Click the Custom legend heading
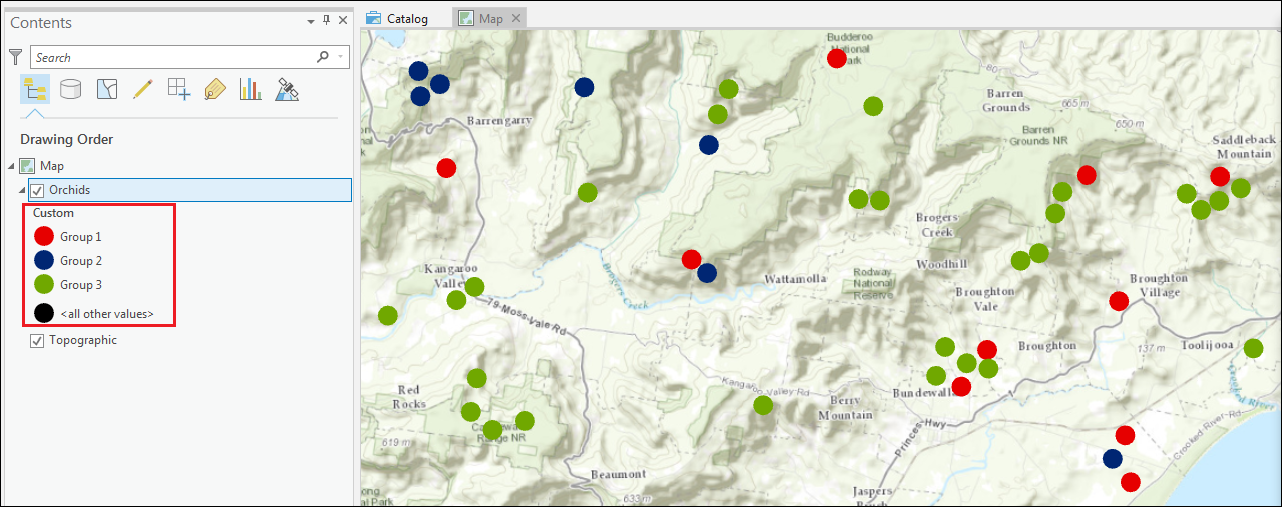Viewport: 1282px width, 507px height. (53, 213)
